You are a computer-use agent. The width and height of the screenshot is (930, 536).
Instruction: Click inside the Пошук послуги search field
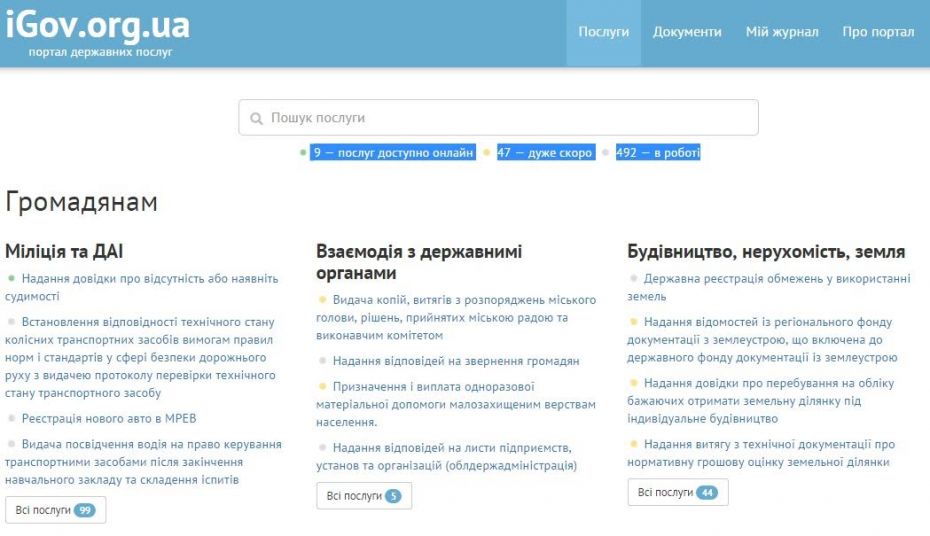click(x=500, y=118)
